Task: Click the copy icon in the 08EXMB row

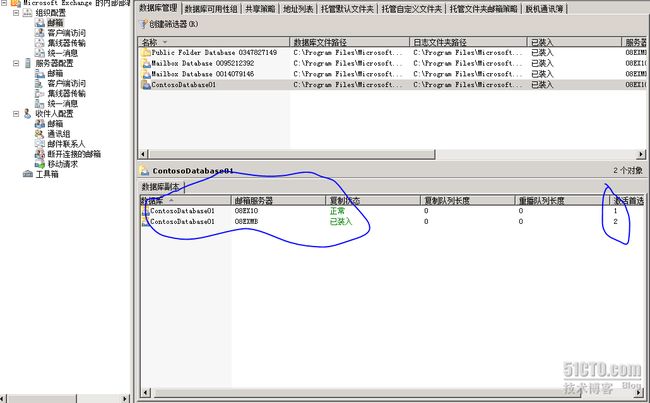Action: [x=145, y=222]
